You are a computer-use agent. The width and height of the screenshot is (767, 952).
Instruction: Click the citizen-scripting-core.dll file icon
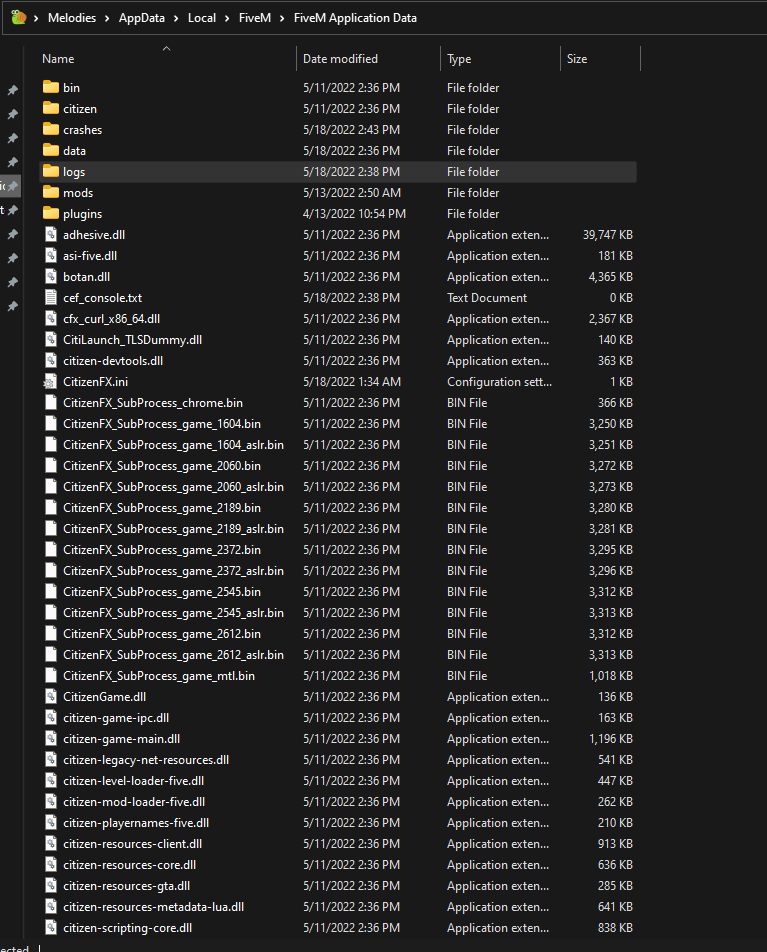(52, 928)
